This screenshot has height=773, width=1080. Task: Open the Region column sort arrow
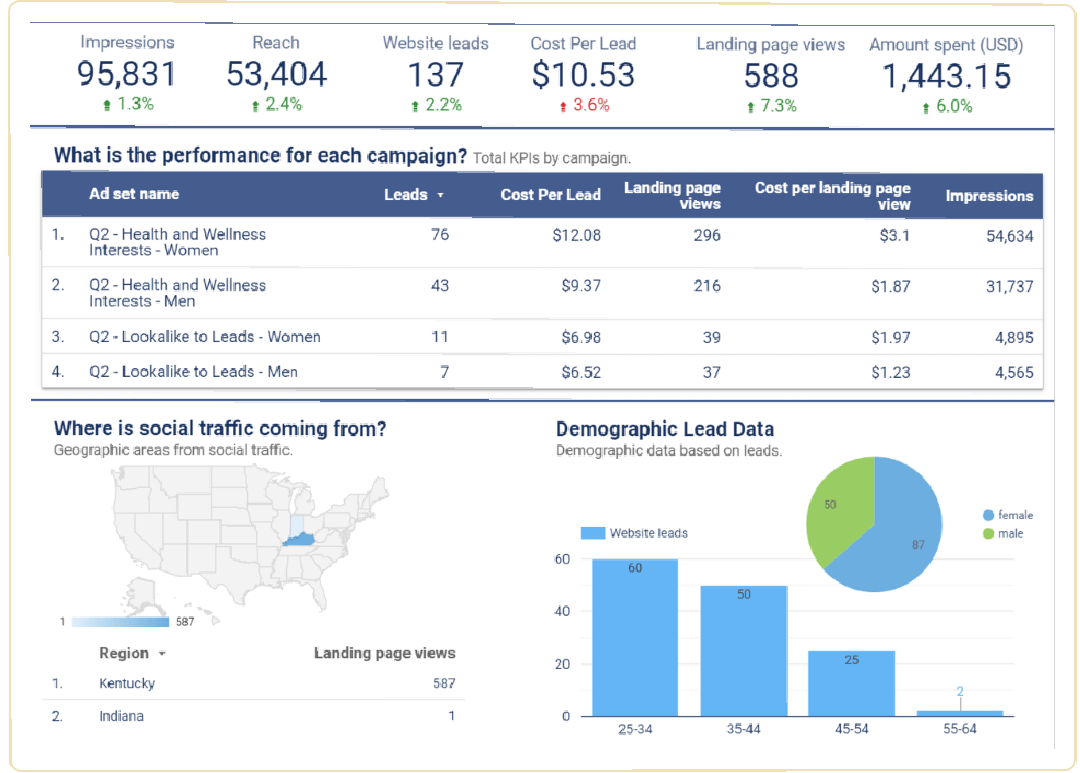tap(162, 654)
